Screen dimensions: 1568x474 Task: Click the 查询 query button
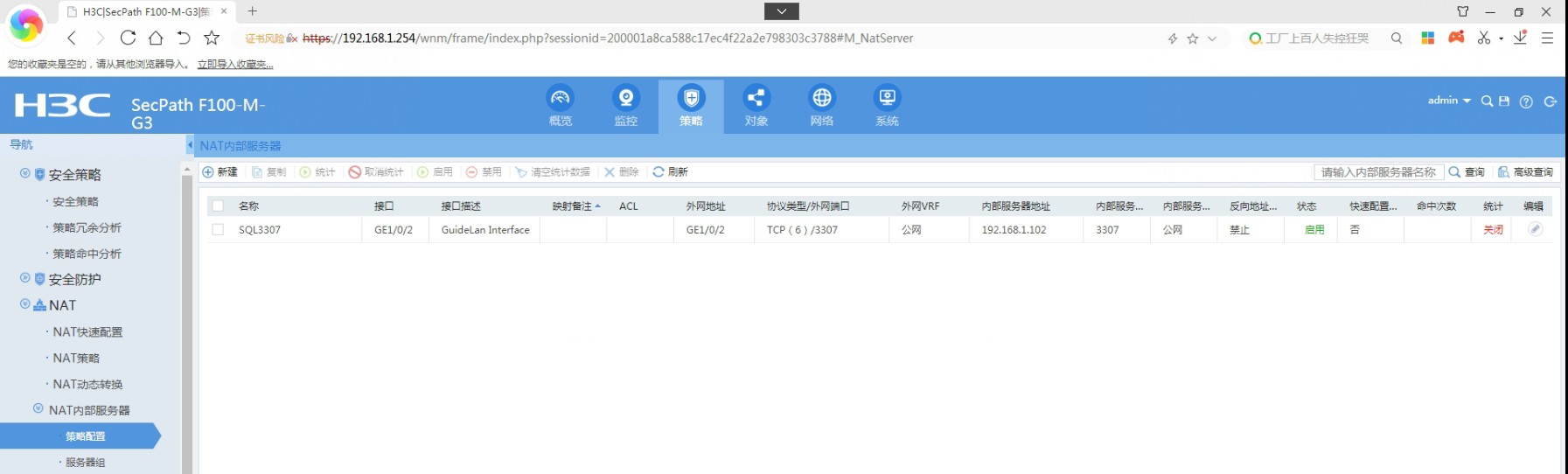pos(1467,172)
